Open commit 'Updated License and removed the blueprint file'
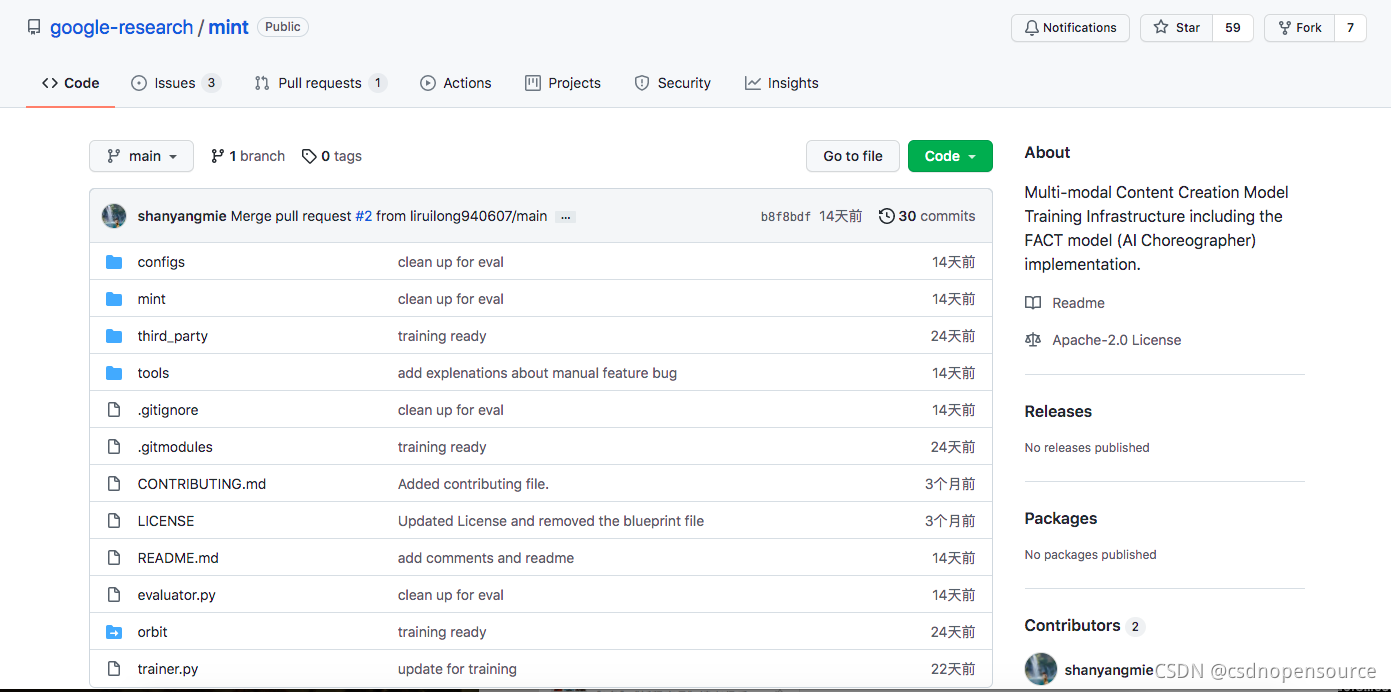The image size is (1391, 692). pos(551,521)
